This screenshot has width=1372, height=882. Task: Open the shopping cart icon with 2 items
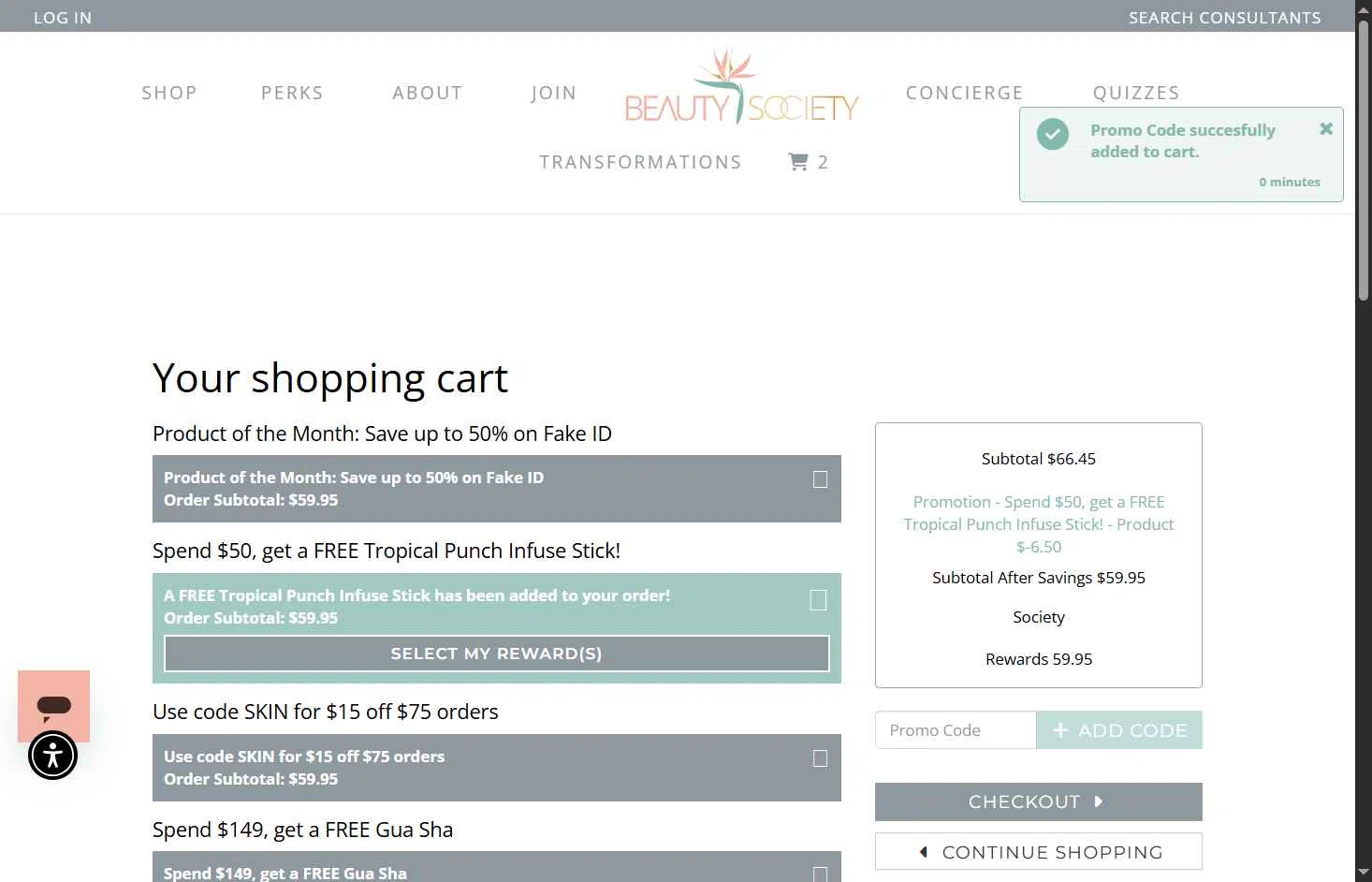click(809, 162)
